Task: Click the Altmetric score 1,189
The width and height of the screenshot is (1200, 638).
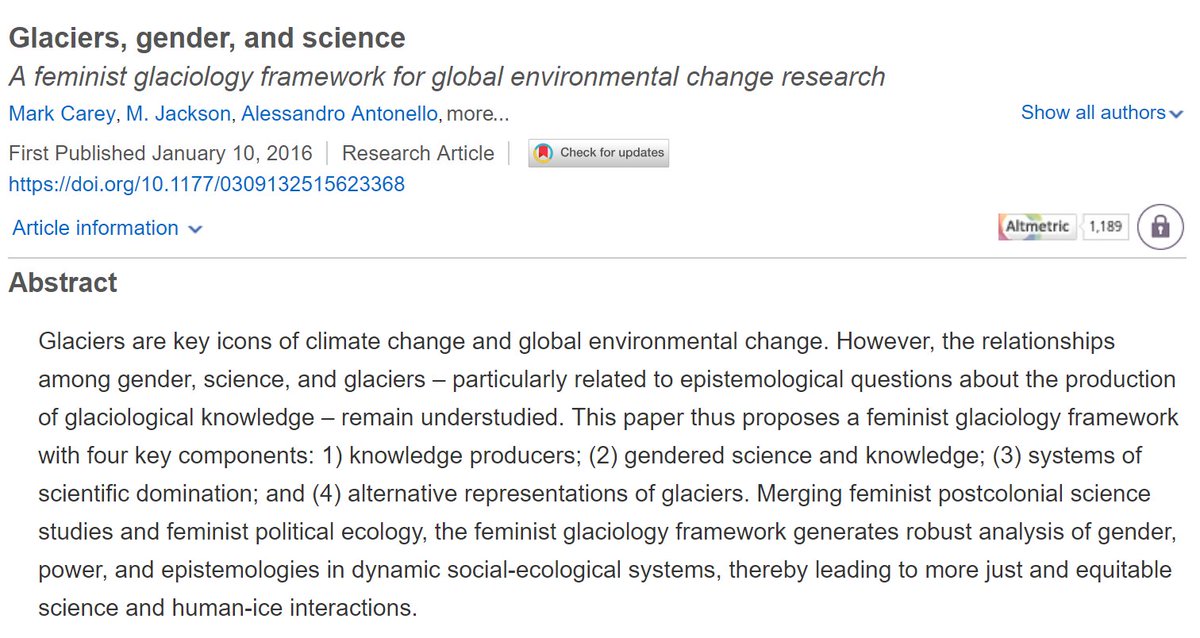Action: (1105, 227)
